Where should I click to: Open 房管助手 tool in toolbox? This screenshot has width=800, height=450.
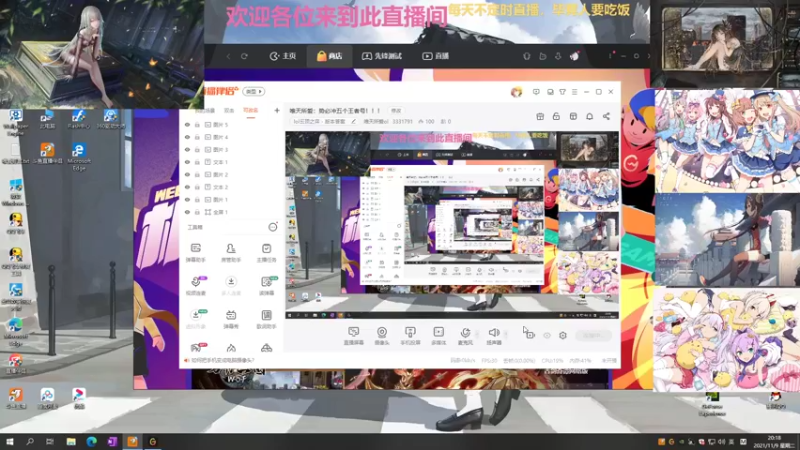231,253
